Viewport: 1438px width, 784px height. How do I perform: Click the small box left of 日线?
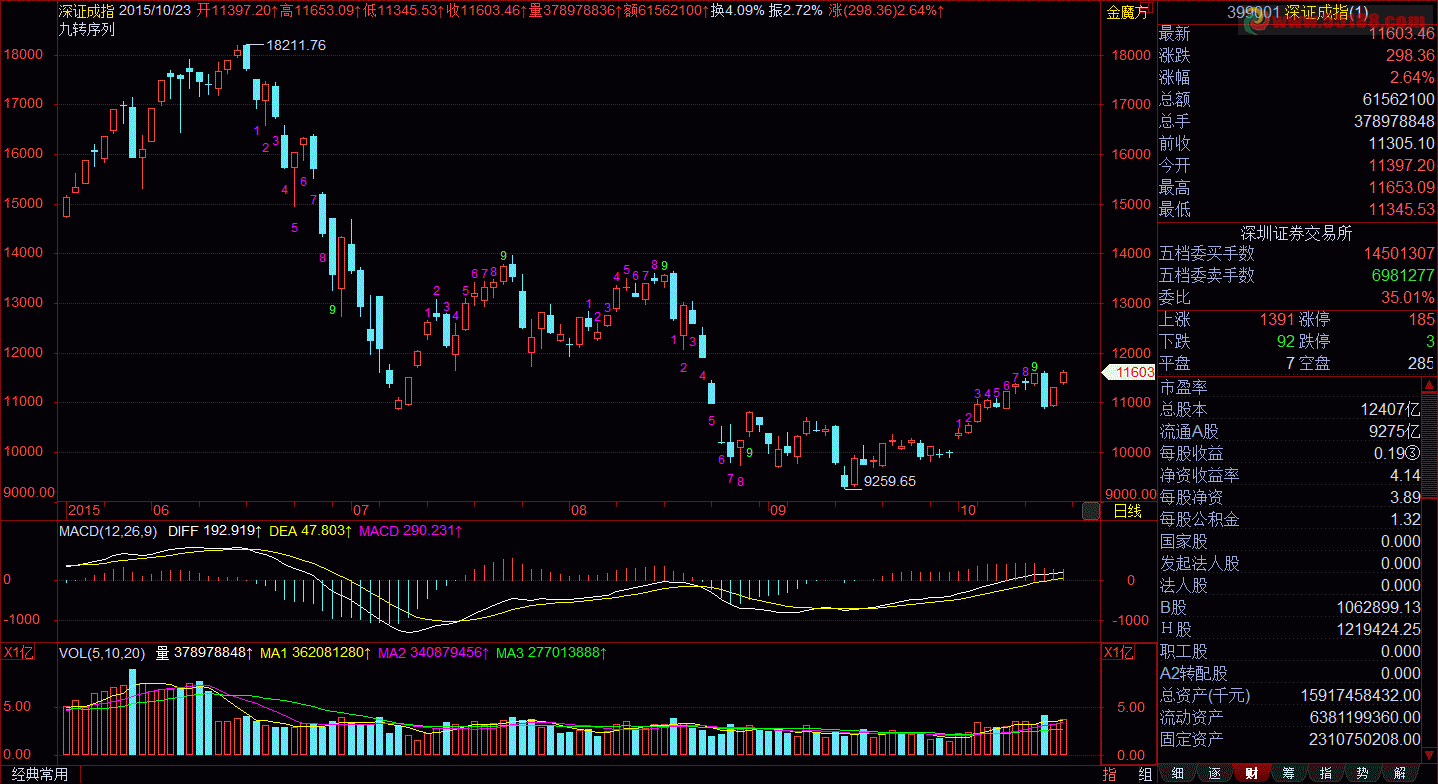(x=1090, y=511)
